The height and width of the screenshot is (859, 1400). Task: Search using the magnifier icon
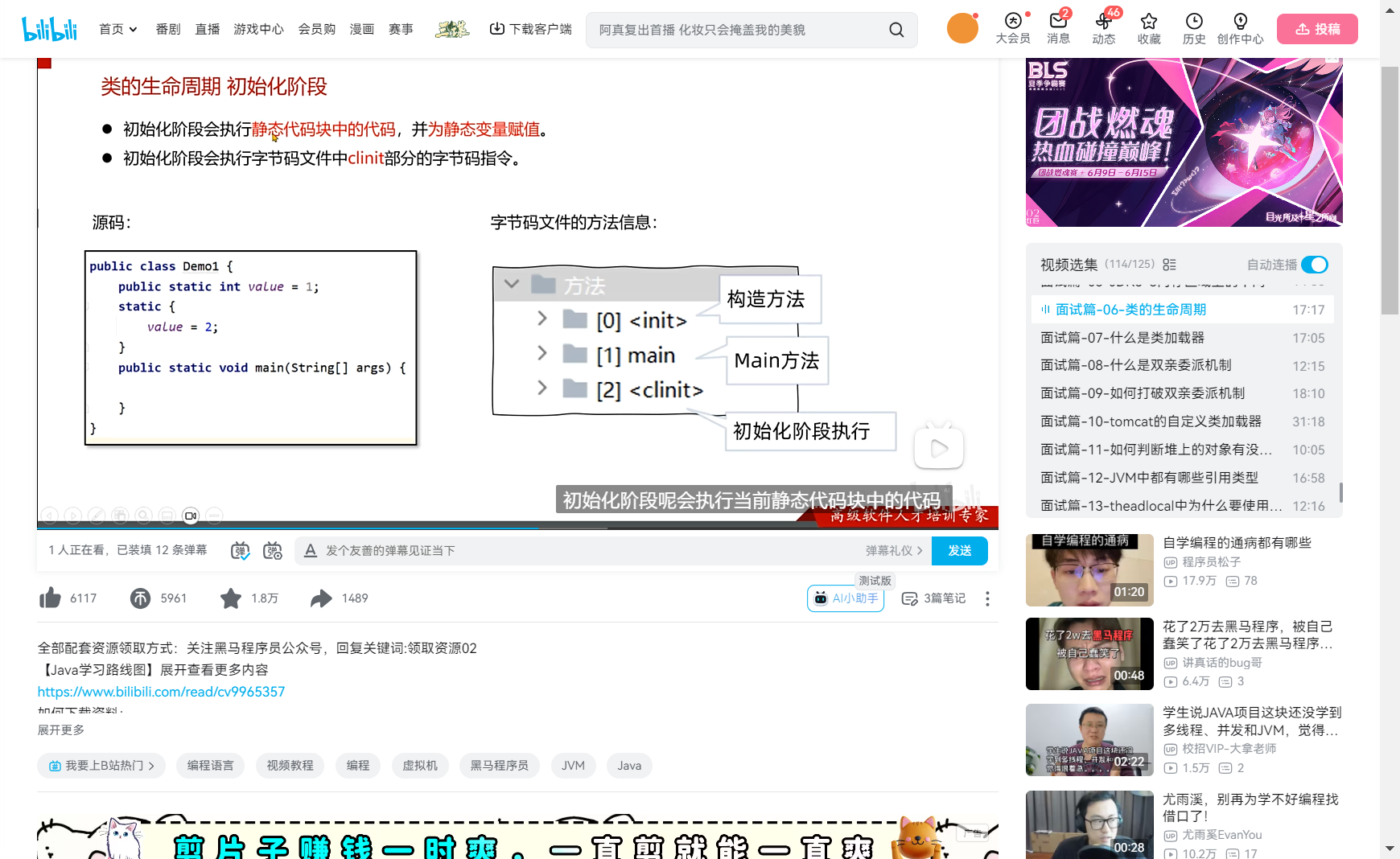click(896, 30)
